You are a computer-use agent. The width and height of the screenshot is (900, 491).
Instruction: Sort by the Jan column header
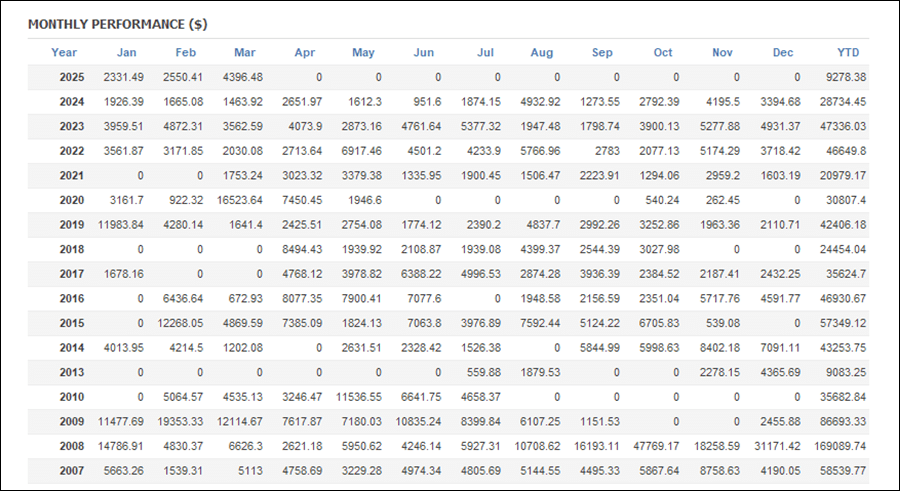(127, 52)
